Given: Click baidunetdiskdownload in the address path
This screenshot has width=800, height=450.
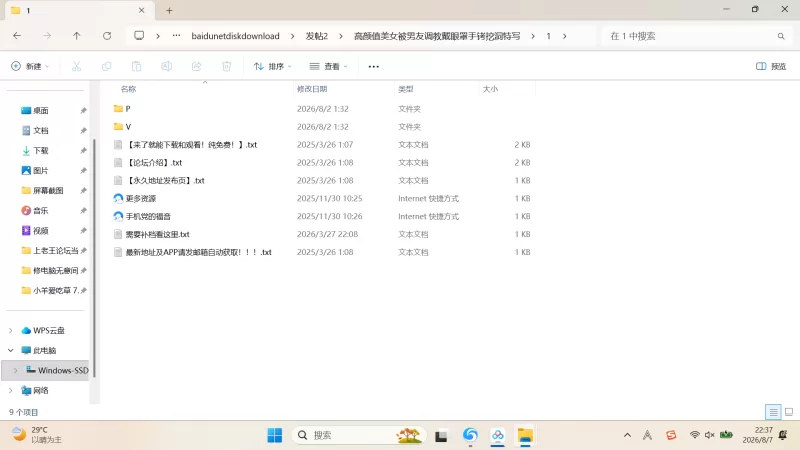Looking at the screenshot, I should click(235, 36).
